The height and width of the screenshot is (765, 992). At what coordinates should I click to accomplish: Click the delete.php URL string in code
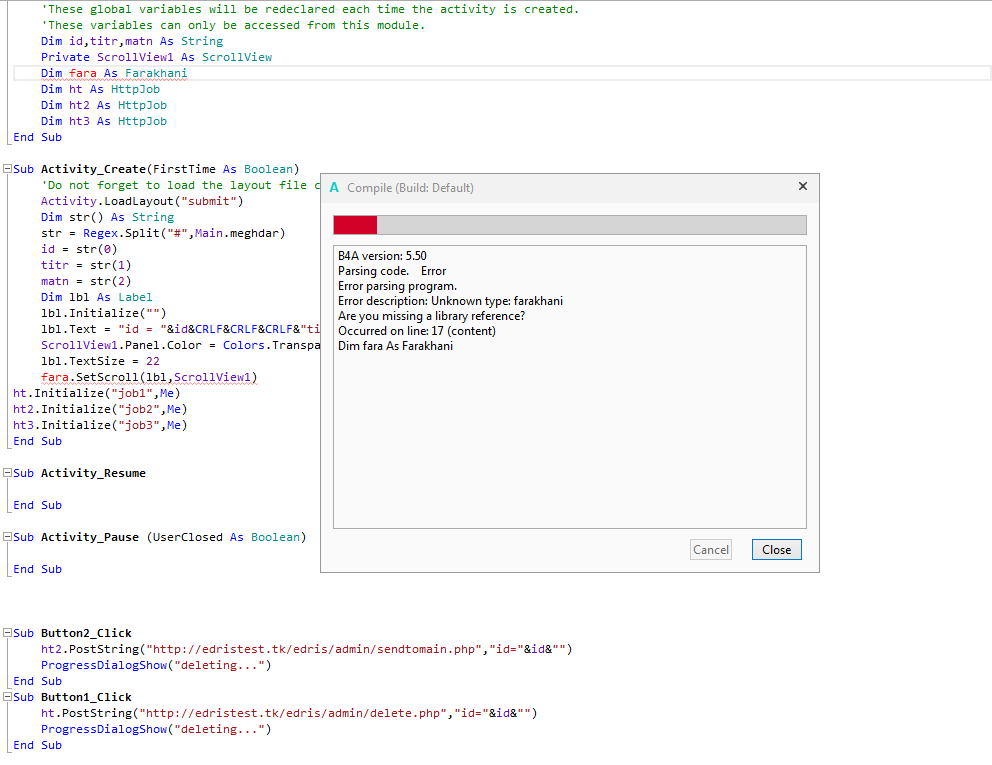coord(292,713)
